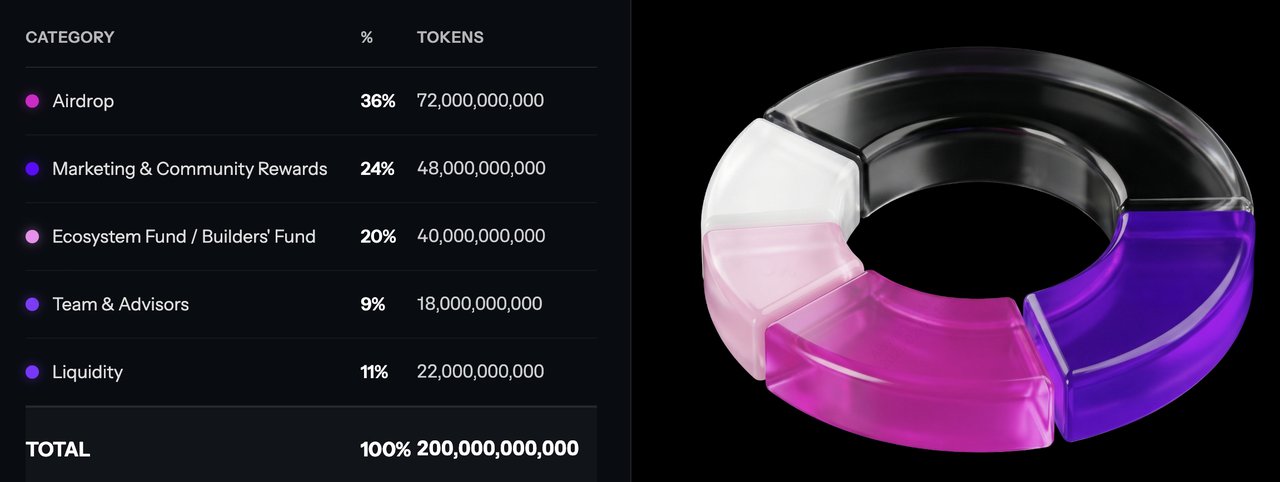
Task: Click the transparent glass donut chart segment
Action: pos(1000,110)
